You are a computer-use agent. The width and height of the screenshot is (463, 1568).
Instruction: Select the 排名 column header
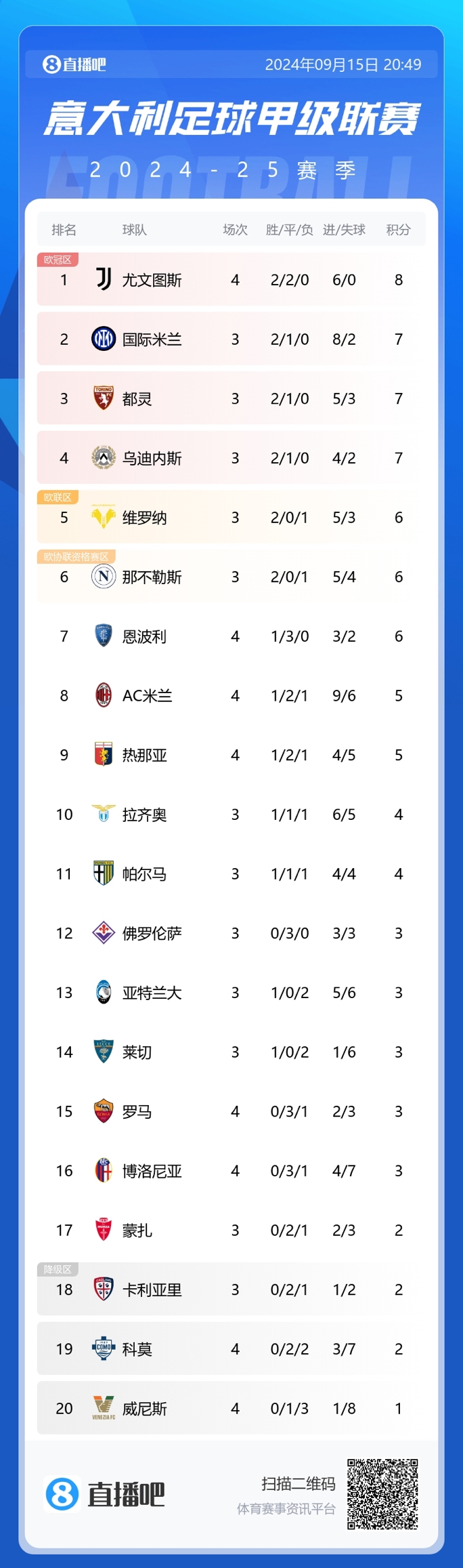click(x=64, y=230)
